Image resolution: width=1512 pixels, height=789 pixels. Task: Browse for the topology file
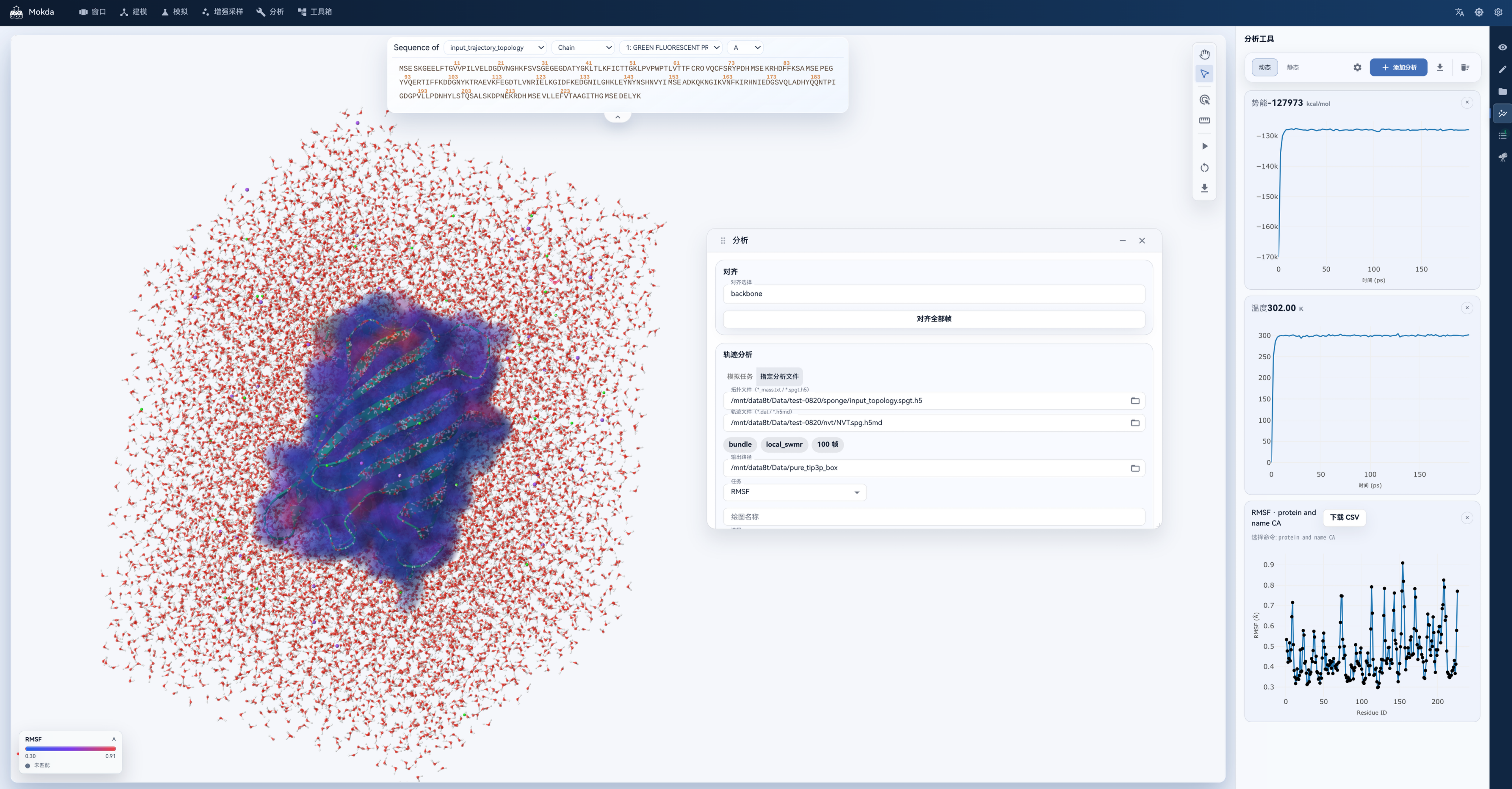(1135, 401)
